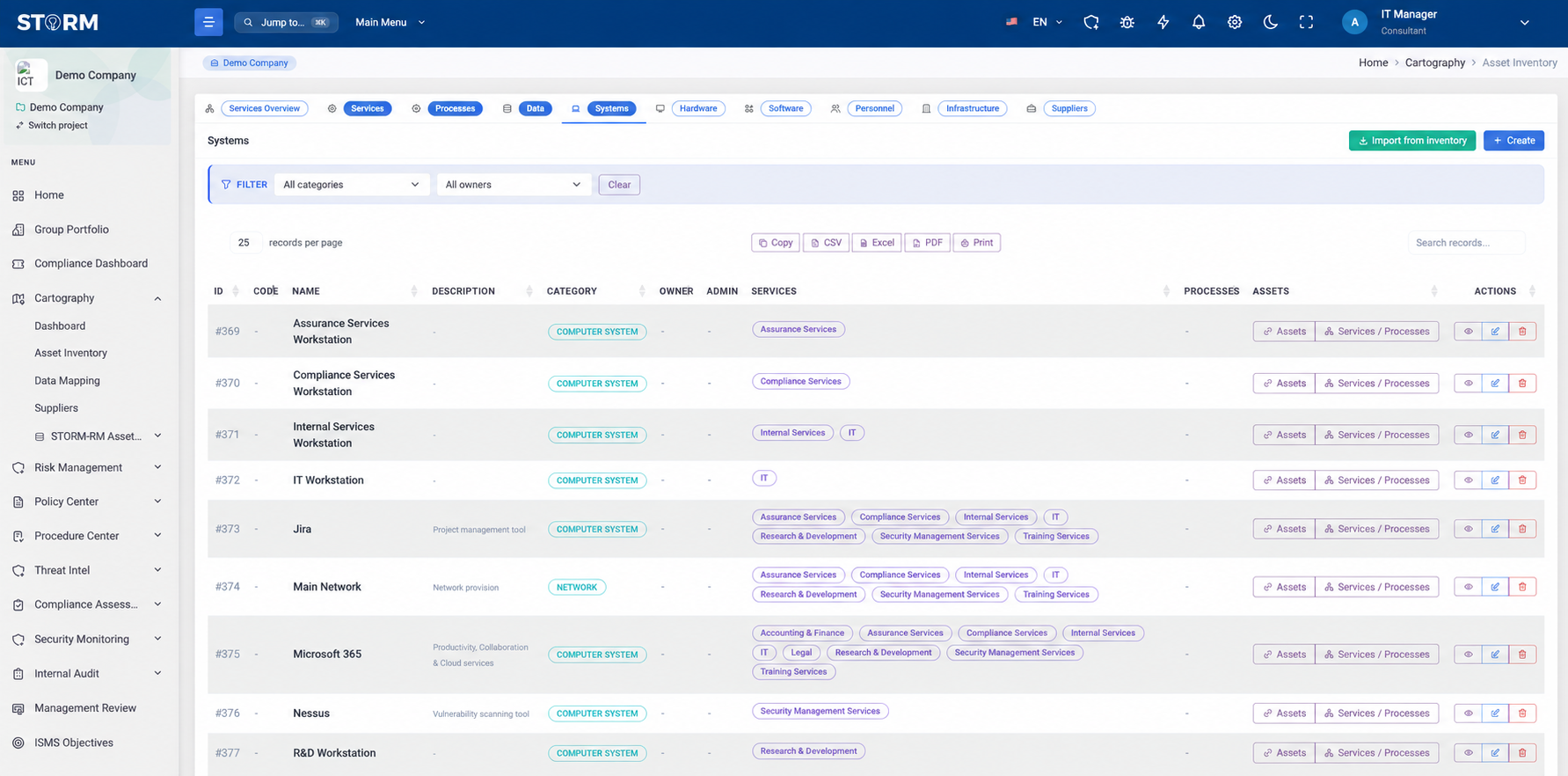The height and width of the screenshot is (776, 1568).
Task: Open the Jump to search box
Action: point(286,22)
